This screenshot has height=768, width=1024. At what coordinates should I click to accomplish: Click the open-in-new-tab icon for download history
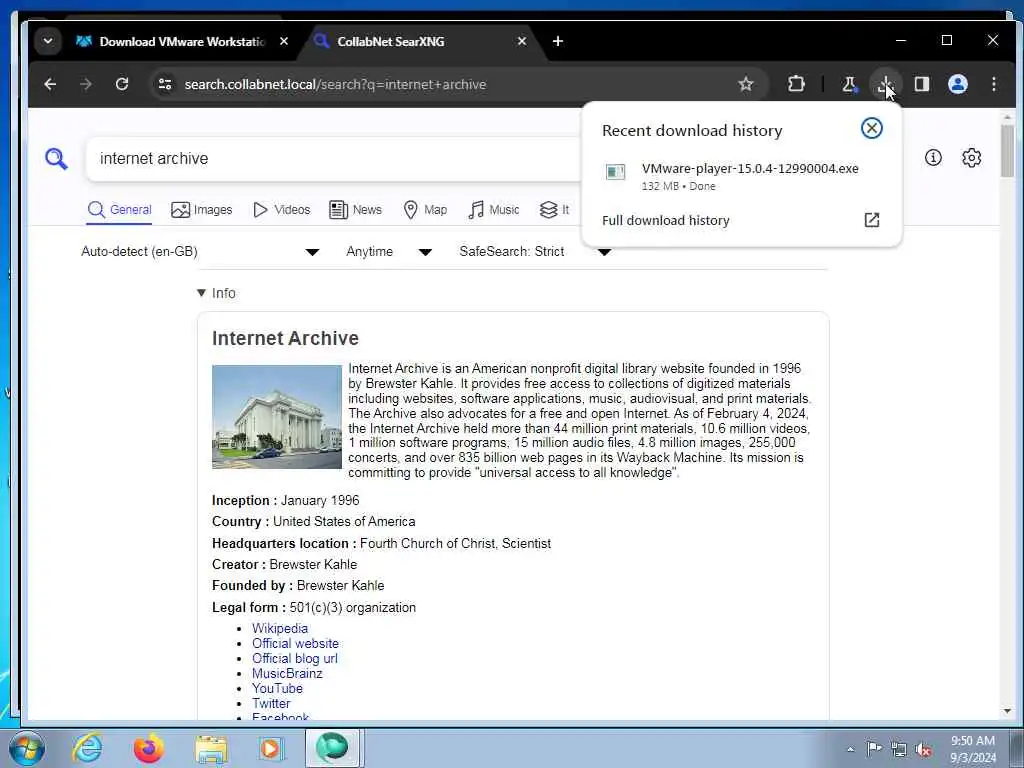pyautogui.click(x=872, y=220)
